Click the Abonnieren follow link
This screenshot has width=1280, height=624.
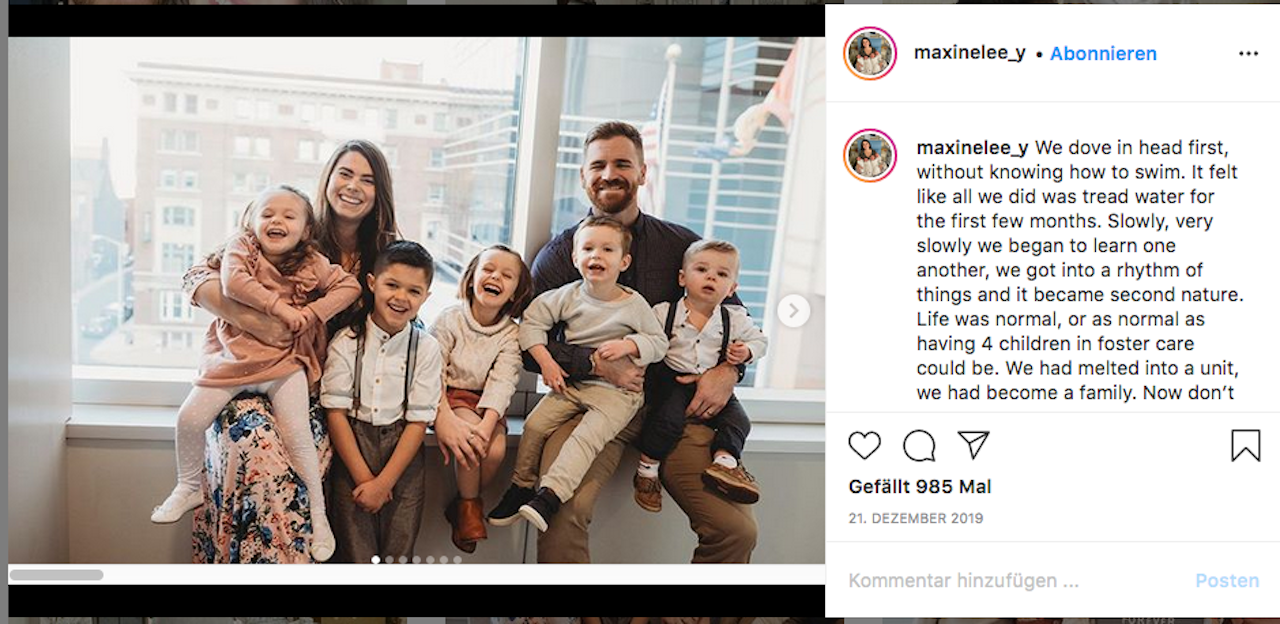click(1103, 54)
